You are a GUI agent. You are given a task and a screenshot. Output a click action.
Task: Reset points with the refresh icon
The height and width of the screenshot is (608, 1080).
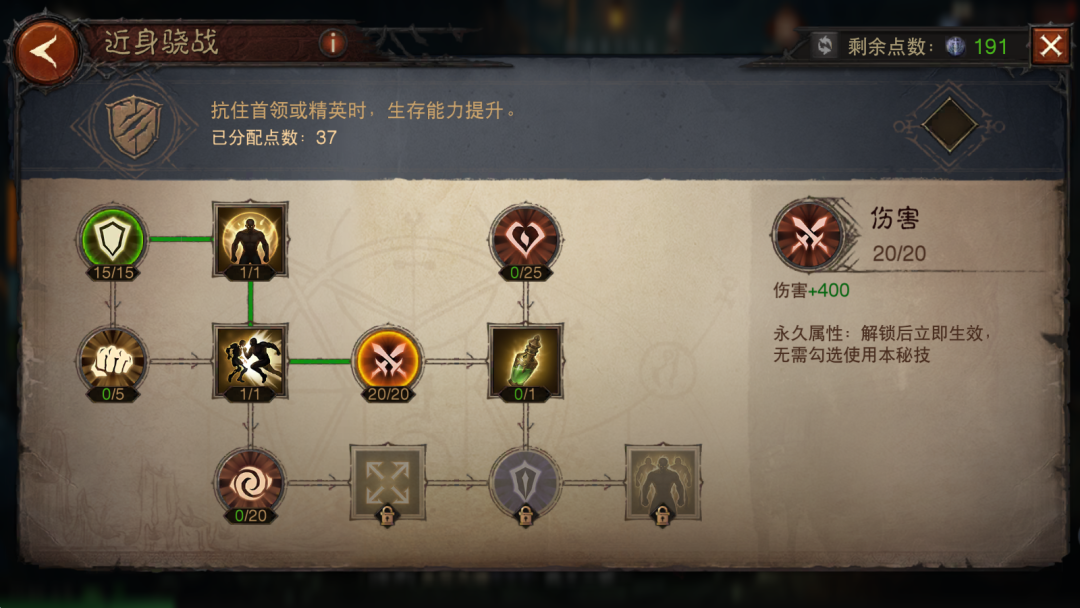(x=824, y=46)
